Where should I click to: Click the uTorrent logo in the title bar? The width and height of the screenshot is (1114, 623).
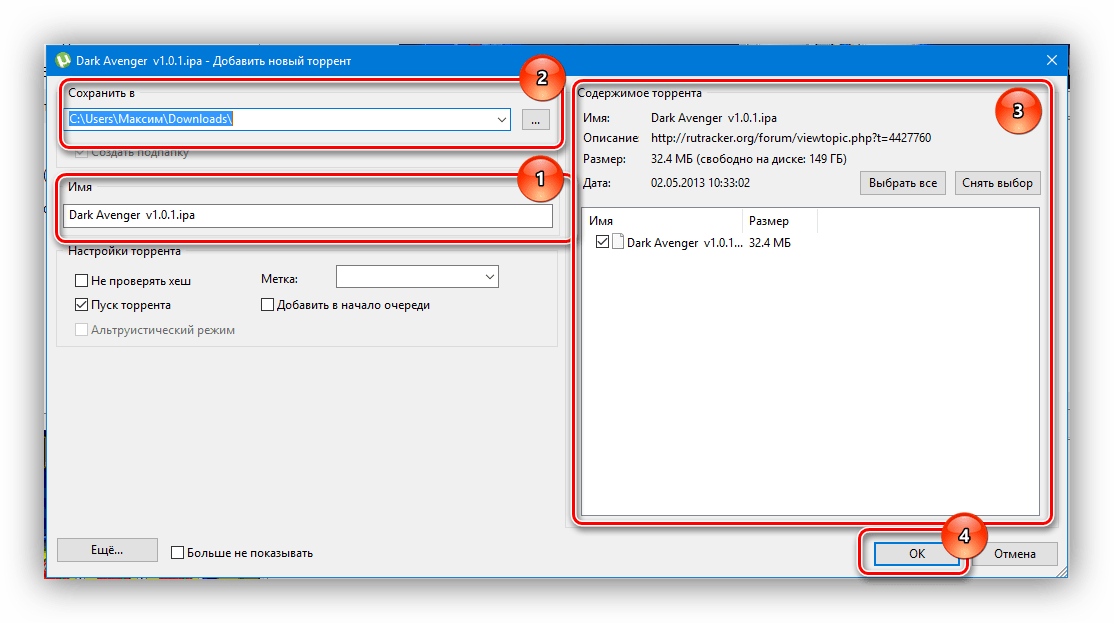point(63,60)
